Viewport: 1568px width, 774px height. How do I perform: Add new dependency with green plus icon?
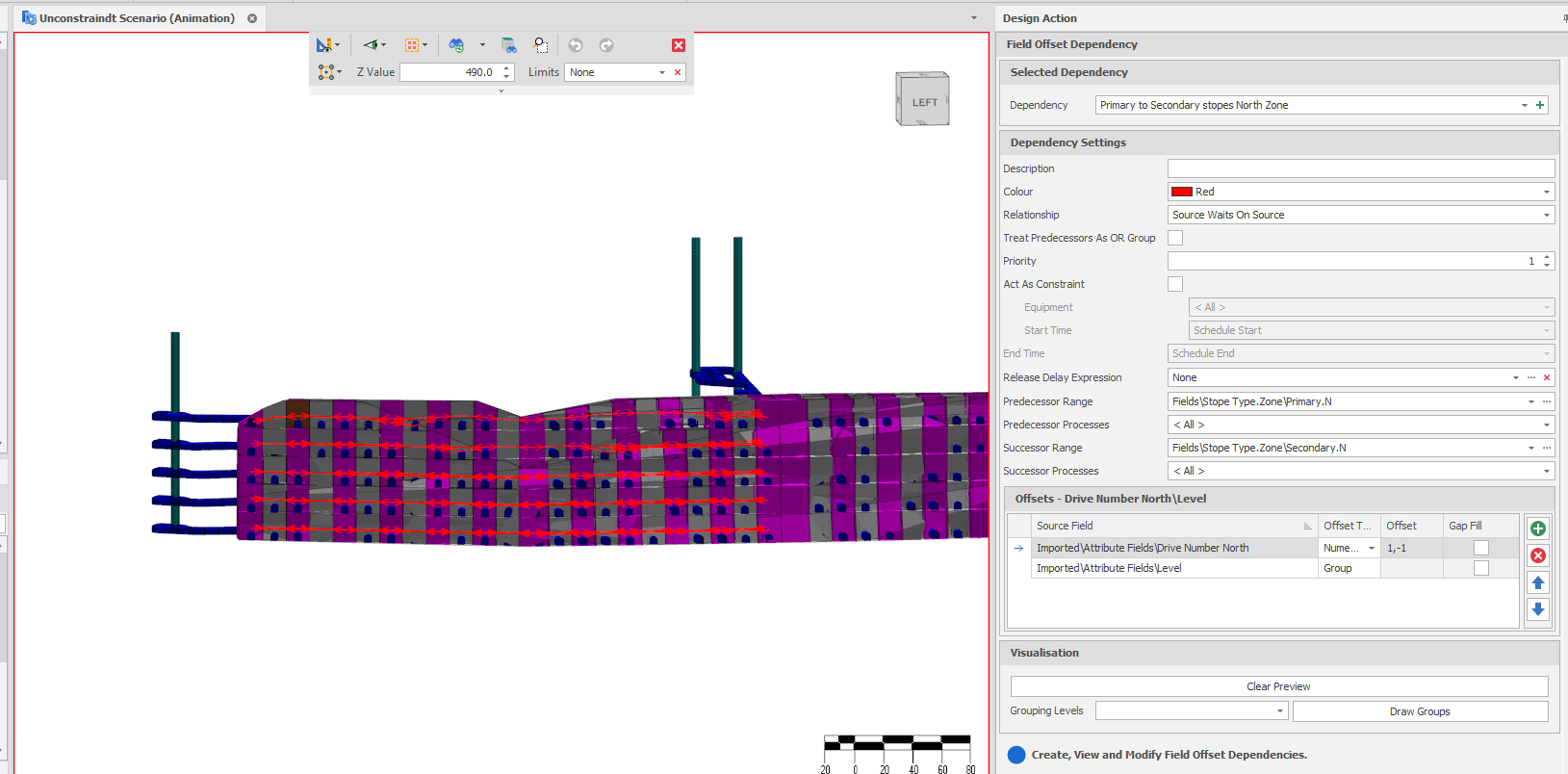(x=1540, y=105)
